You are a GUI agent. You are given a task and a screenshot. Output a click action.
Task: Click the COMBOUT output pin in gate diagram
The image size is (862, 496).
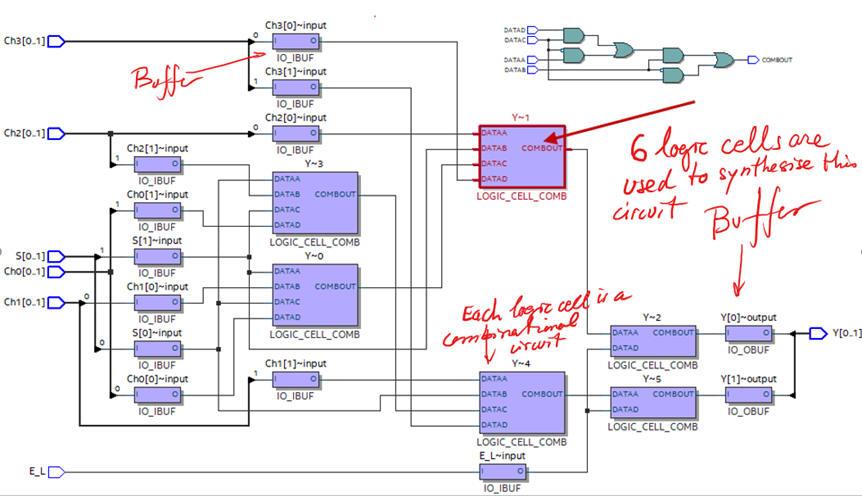(753, 60)
